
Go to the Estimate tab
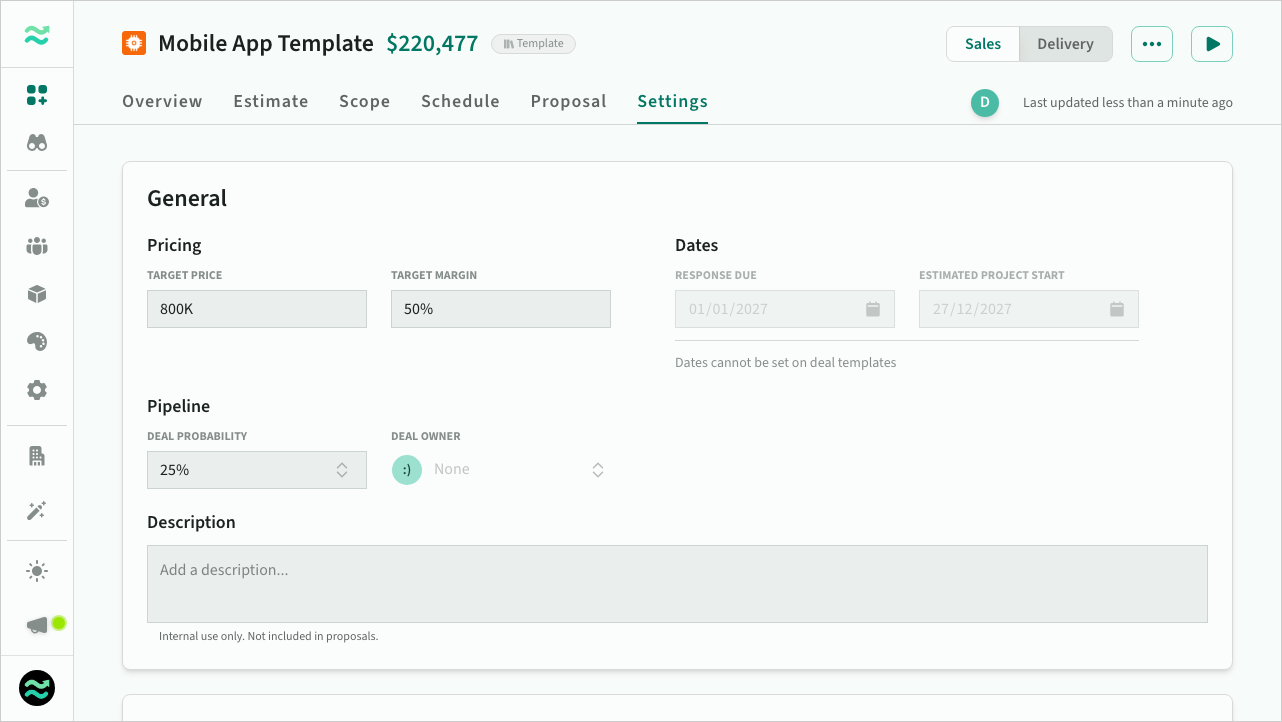click(271, 101)
